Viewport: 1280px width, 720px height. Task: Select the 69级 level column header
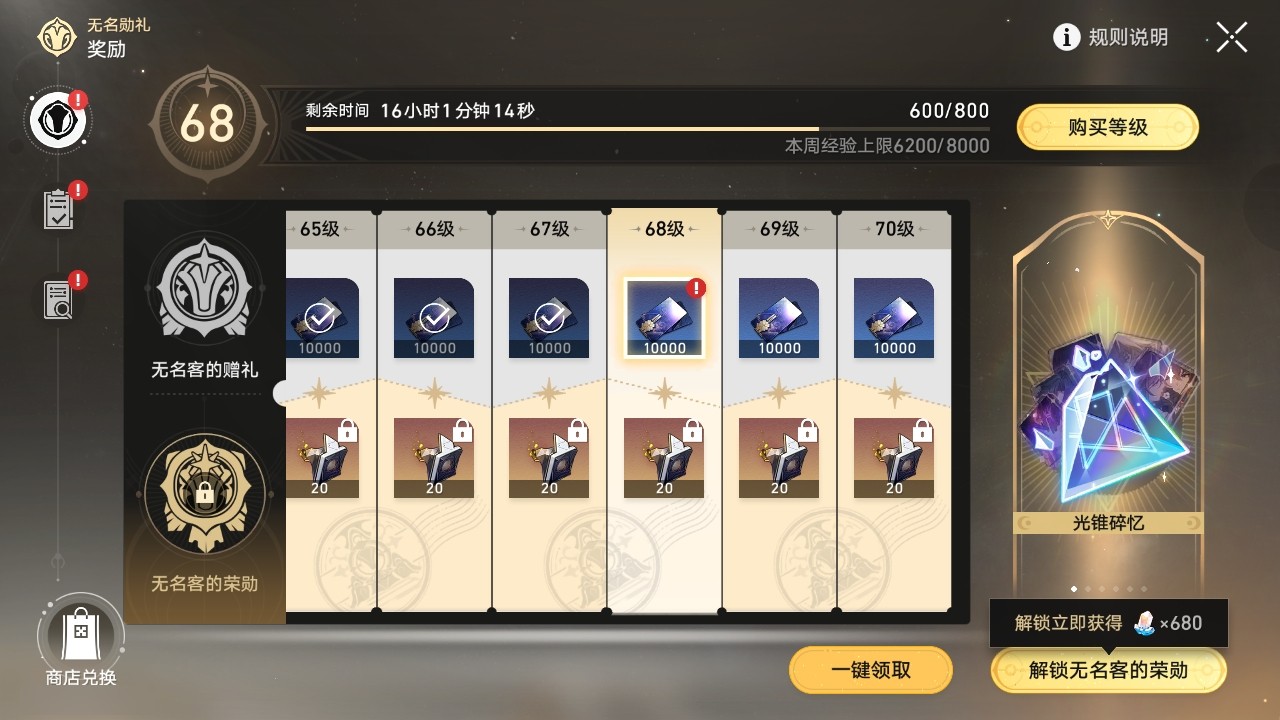coord(779,229)
